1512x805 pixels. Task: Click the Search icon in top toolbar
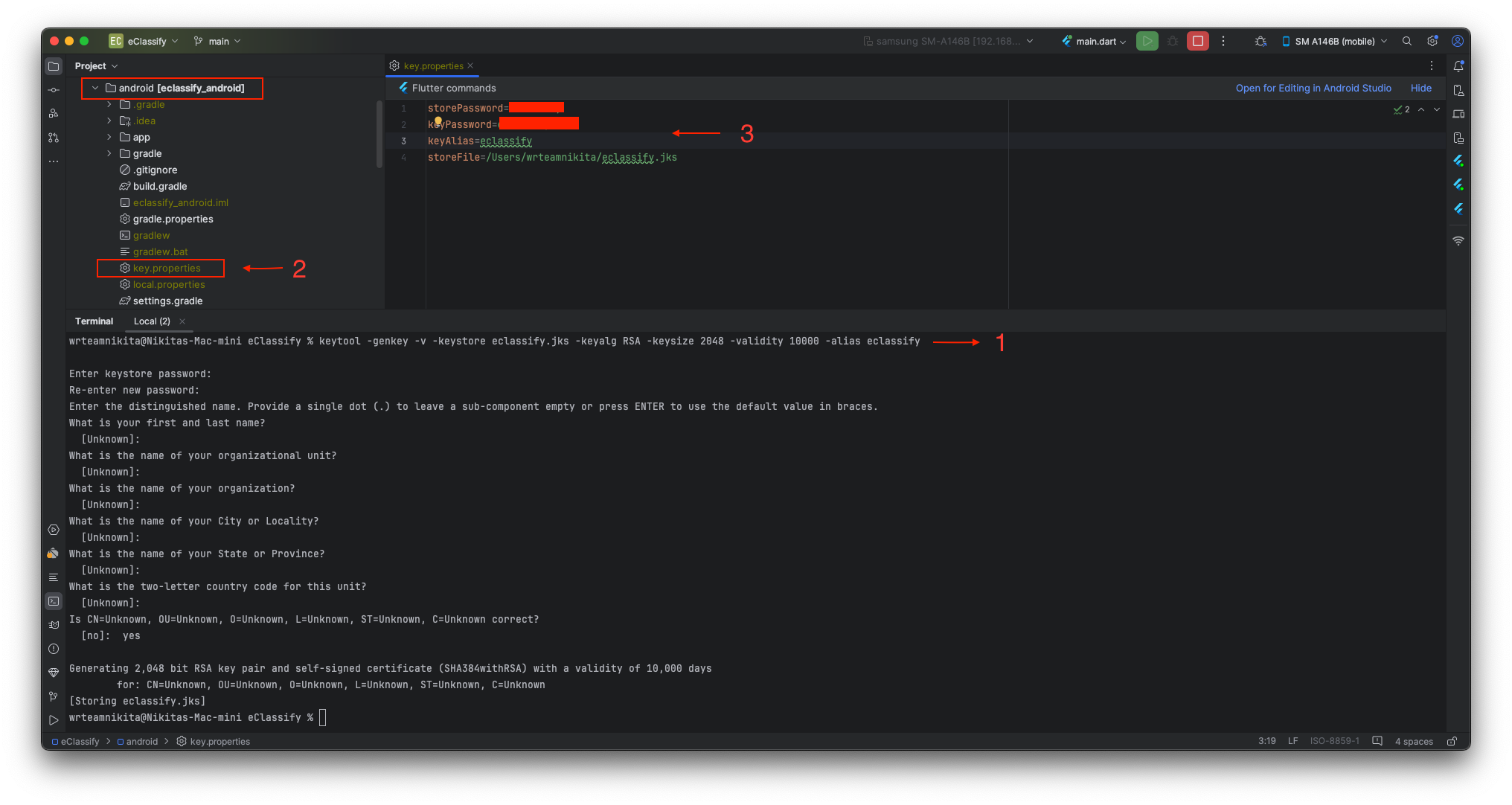pos(1407,41)
